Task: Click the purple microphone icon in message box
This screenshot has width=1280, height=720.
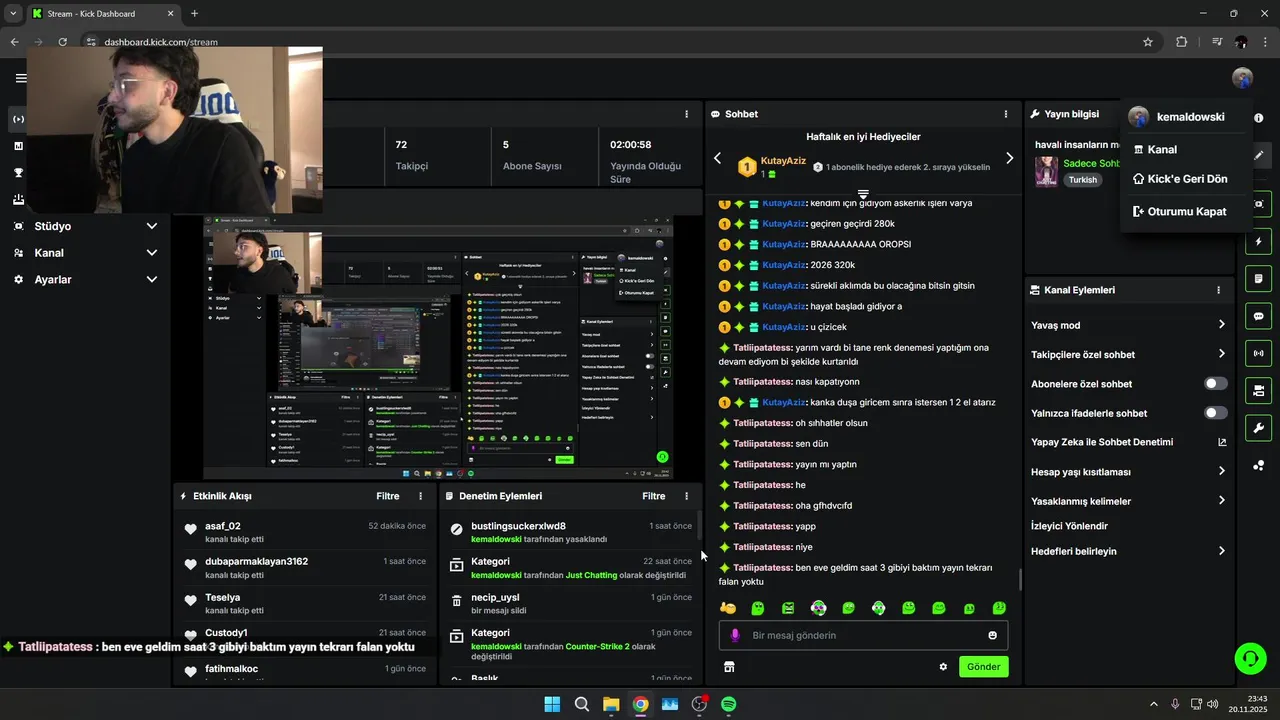Action: click(x=735, y=635)
